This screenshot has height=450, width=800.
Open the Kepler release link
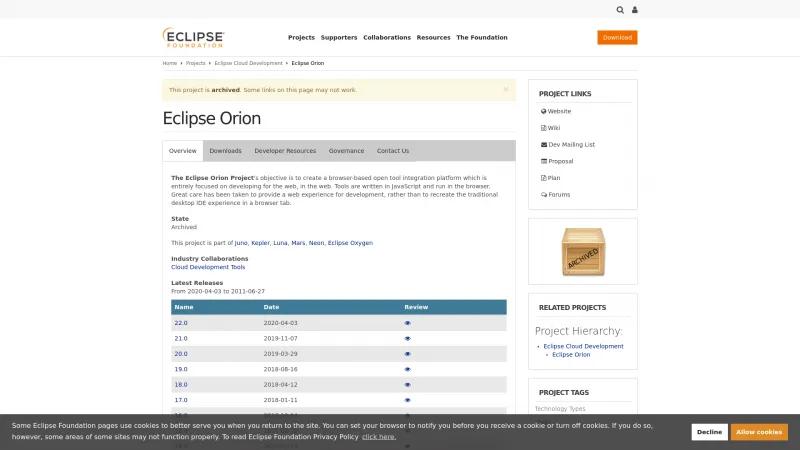point(260,243)
